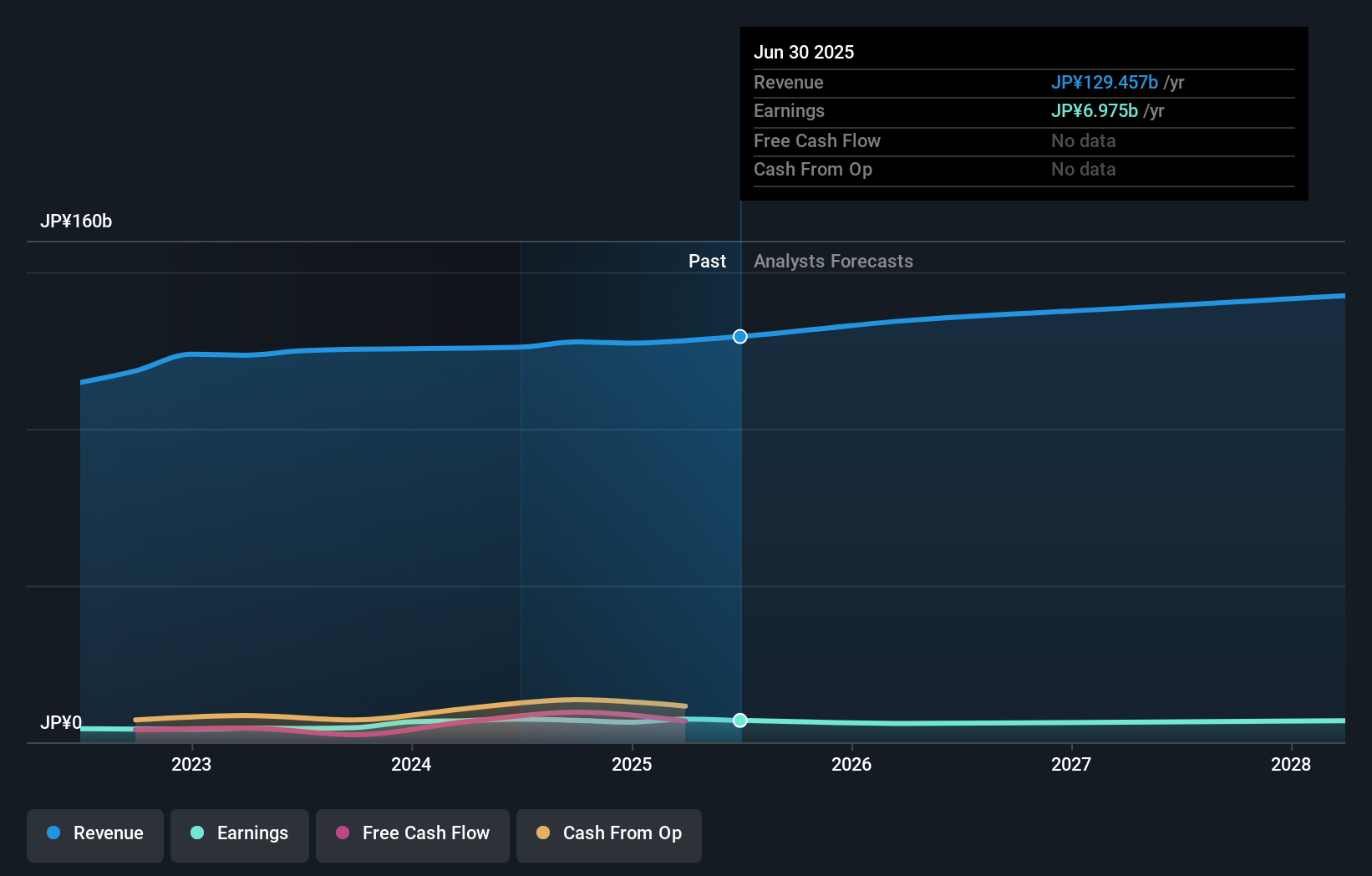Image resolution: width=1372 pixels, height=876 pixels.
Task: Click the Earnings data point marker
Action: coord(740,721)
